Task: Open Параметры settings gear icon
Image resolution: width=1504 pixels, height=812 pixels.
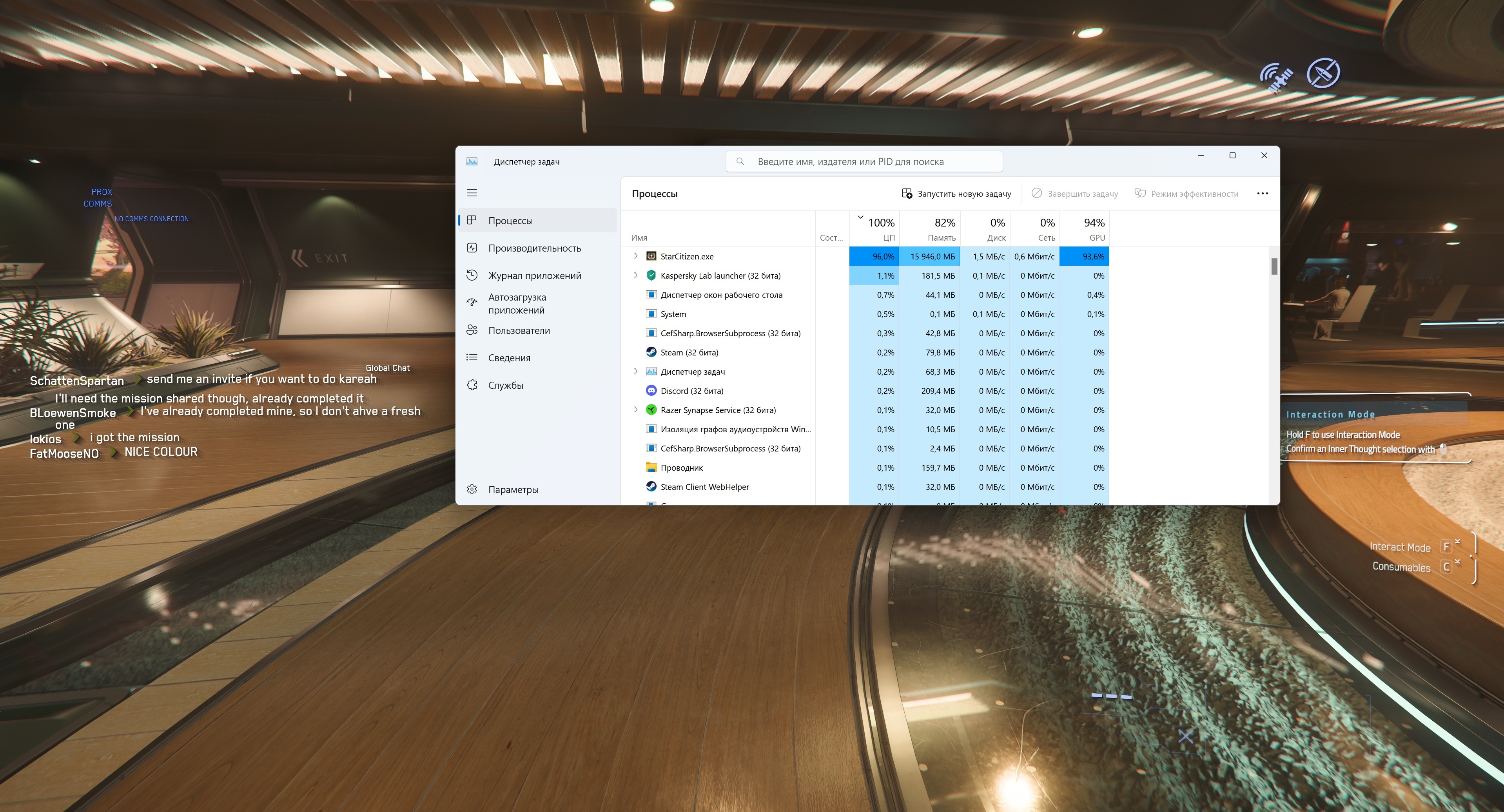Action: tap(472, 489)
